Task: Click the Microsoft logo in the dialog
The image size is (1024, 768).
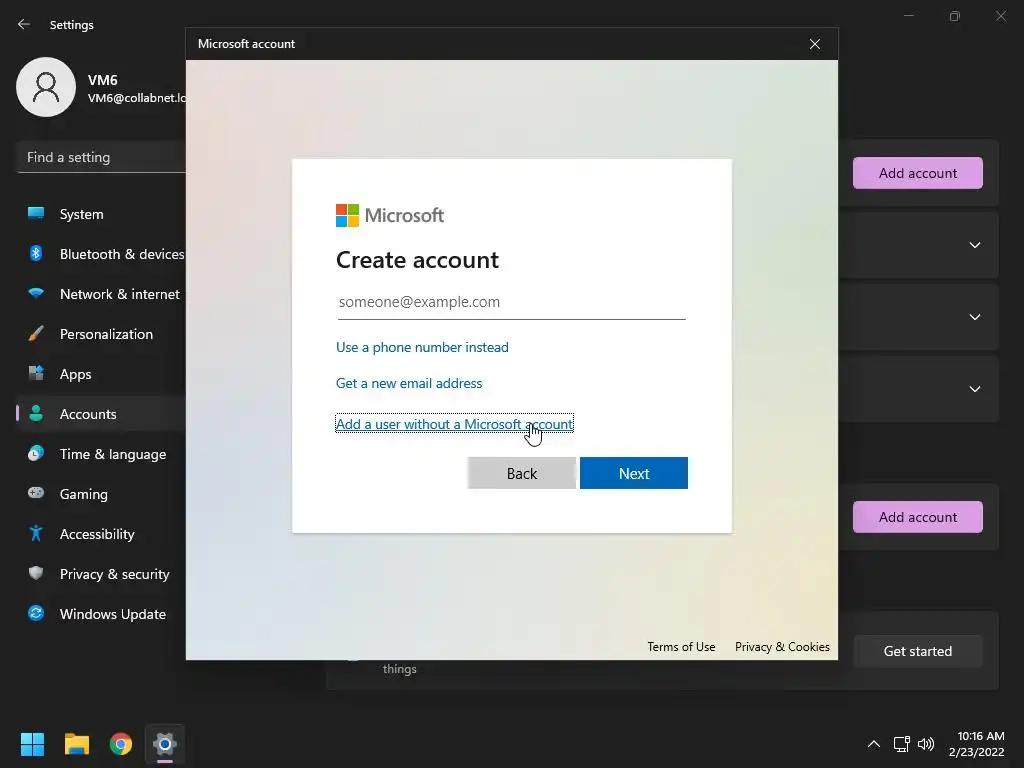Action: 390,215
